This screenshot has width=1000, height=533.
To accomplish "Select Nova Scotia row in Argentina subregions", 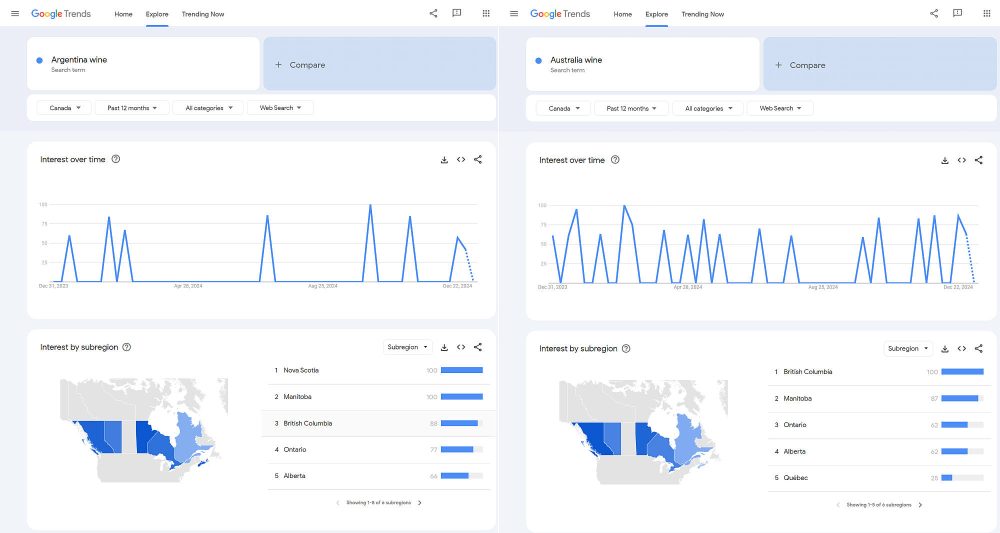I will click(378, 370).
